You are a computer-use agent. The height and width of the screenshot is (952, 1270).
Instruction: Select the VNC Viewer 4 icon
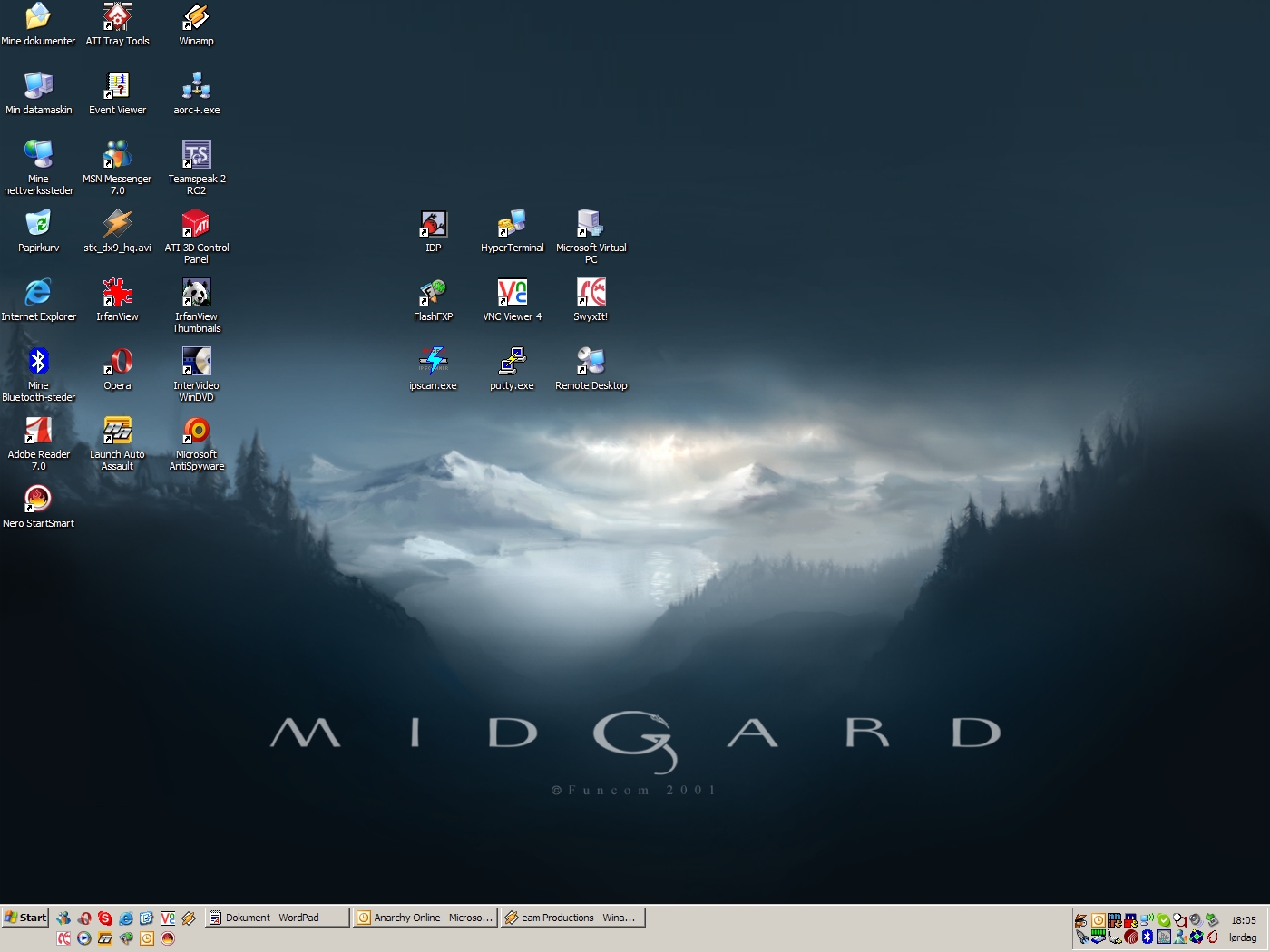[x=512, y=293]
